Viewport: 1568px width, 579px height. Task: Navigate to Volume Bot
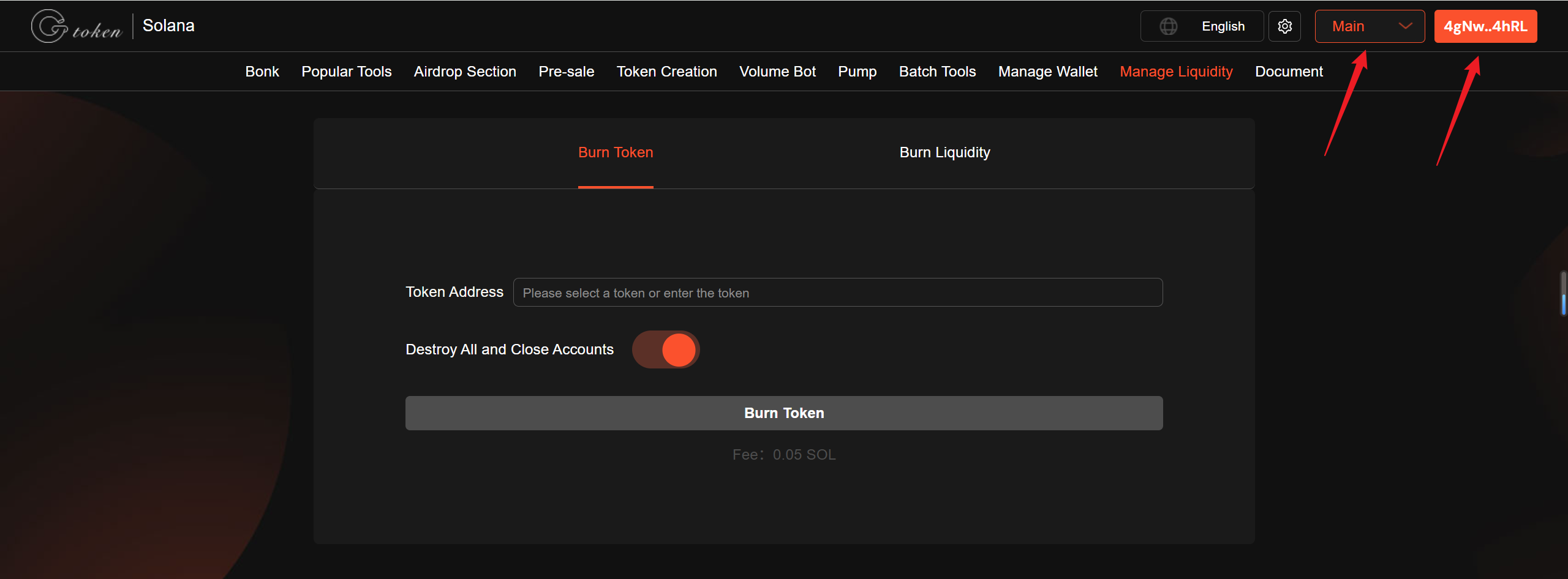(x=777, y=72)
